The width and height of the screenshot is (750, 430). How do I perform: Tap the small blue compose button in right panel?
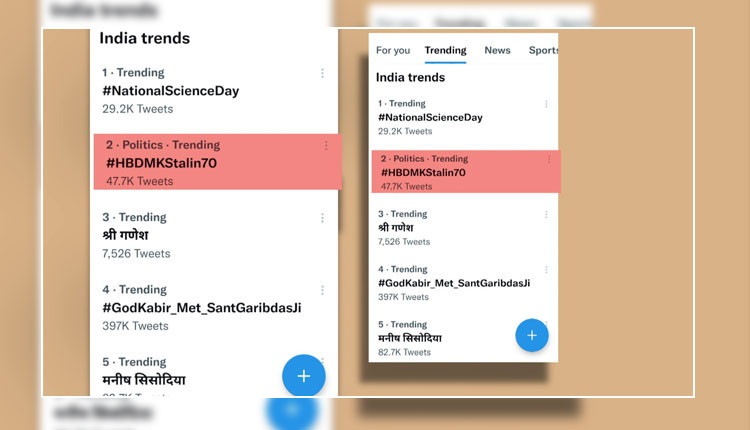[x=532, y=335]
